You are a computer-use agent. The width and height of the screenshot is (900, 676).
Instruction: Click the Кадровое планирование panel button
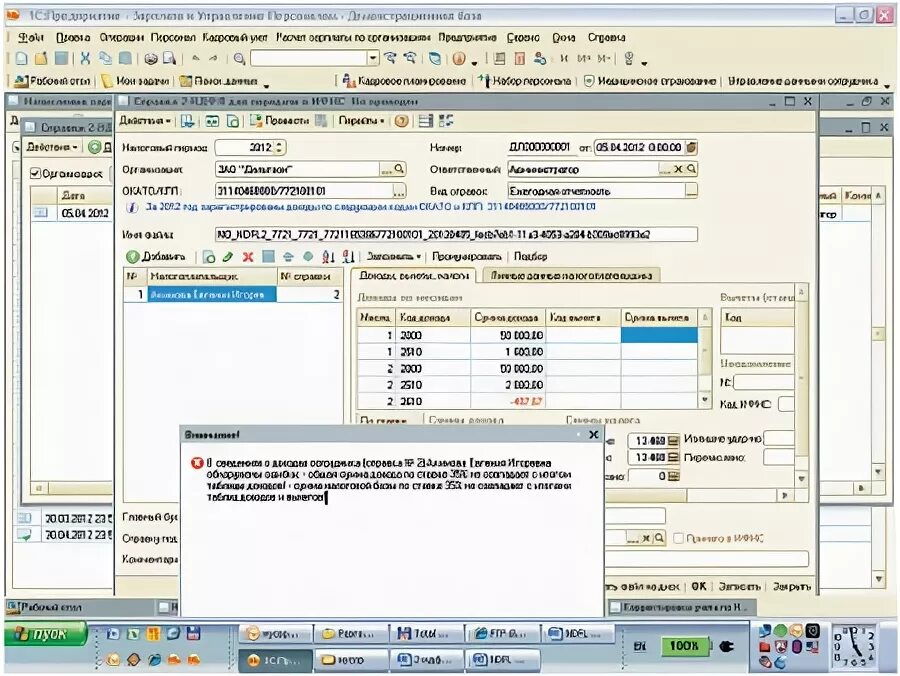coord(405,81)
